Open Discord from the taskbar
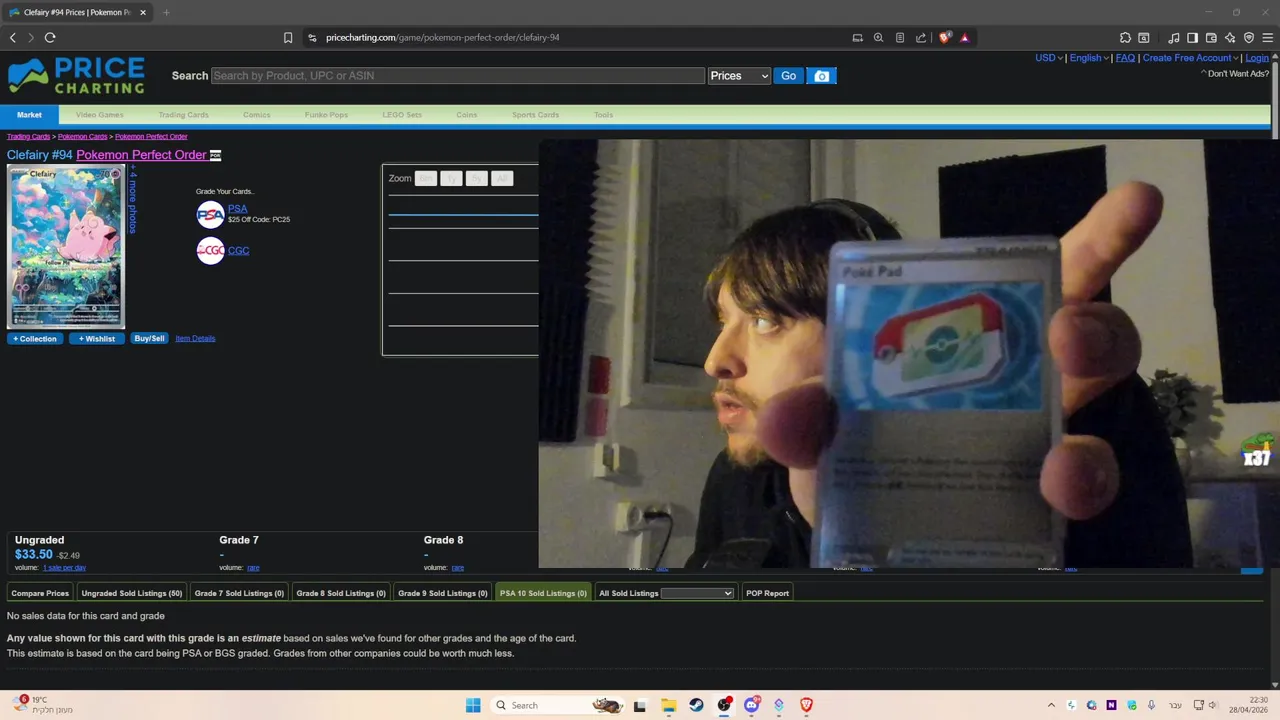 point(752,705)
